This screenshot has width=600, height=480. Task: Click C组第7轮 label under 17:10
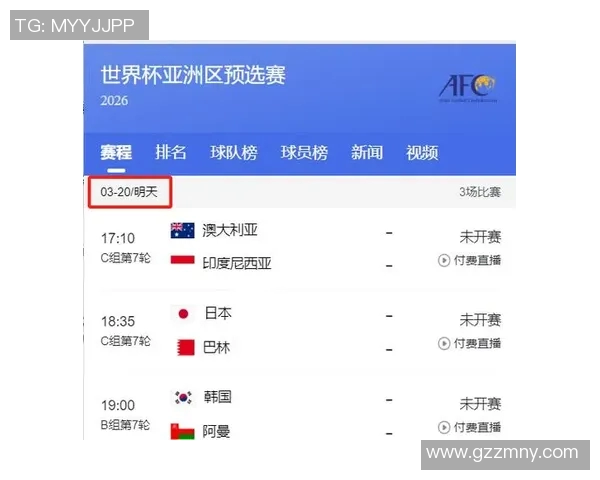(x=126, y=258)
